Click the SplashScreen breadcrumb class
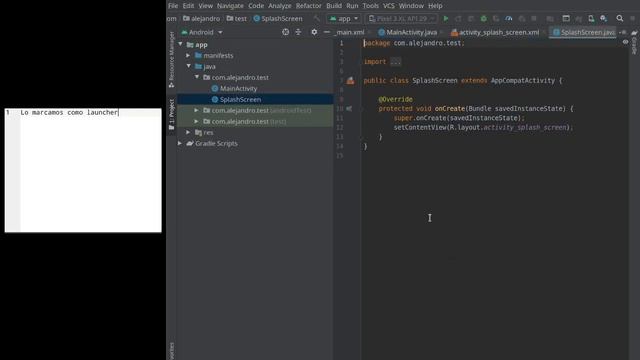The height and width of the screenshot is (360, 640). pyautogui.click(x=278, y=18)
